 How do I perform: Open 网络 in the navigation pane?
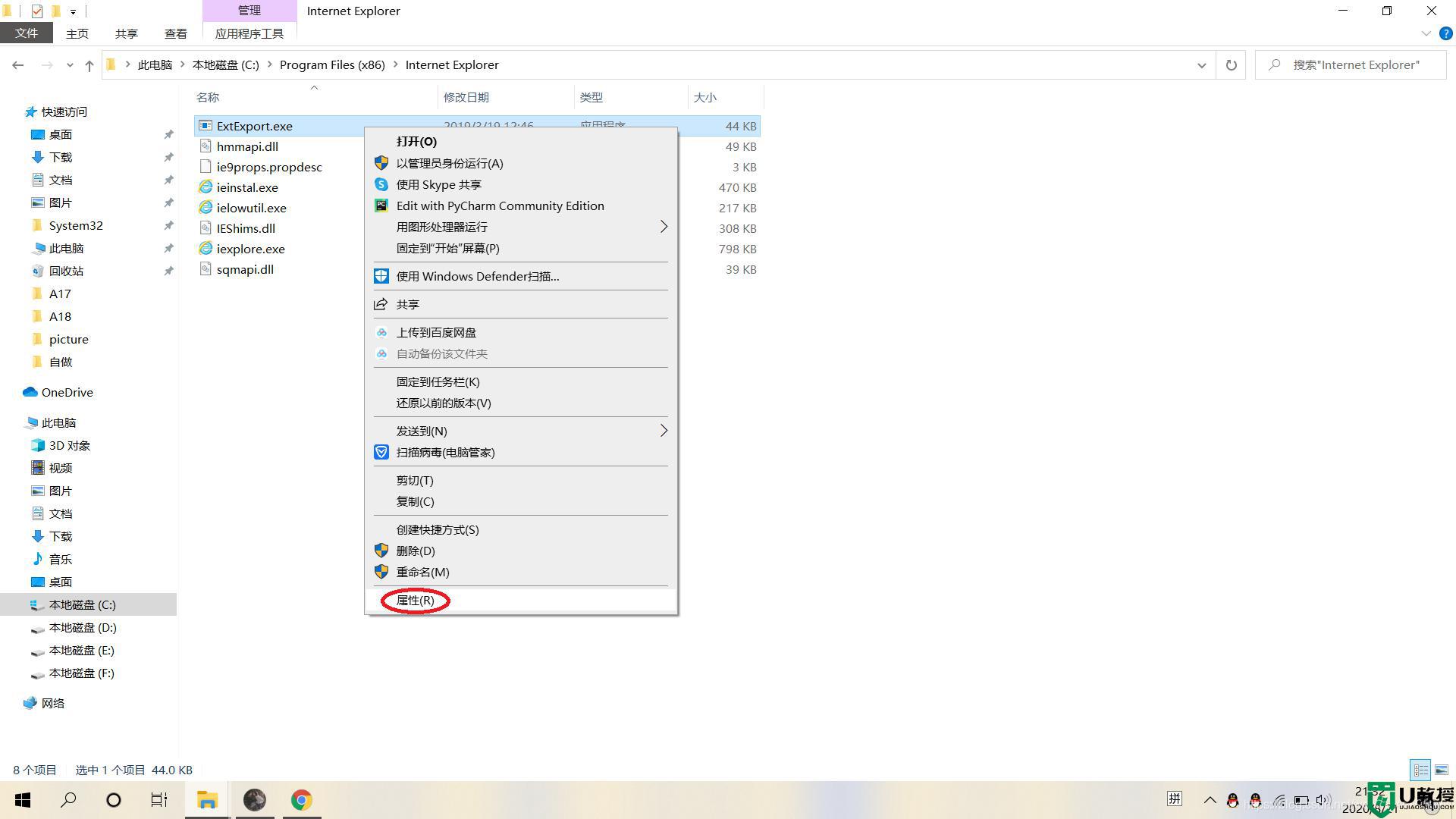(x=53, y=703)
